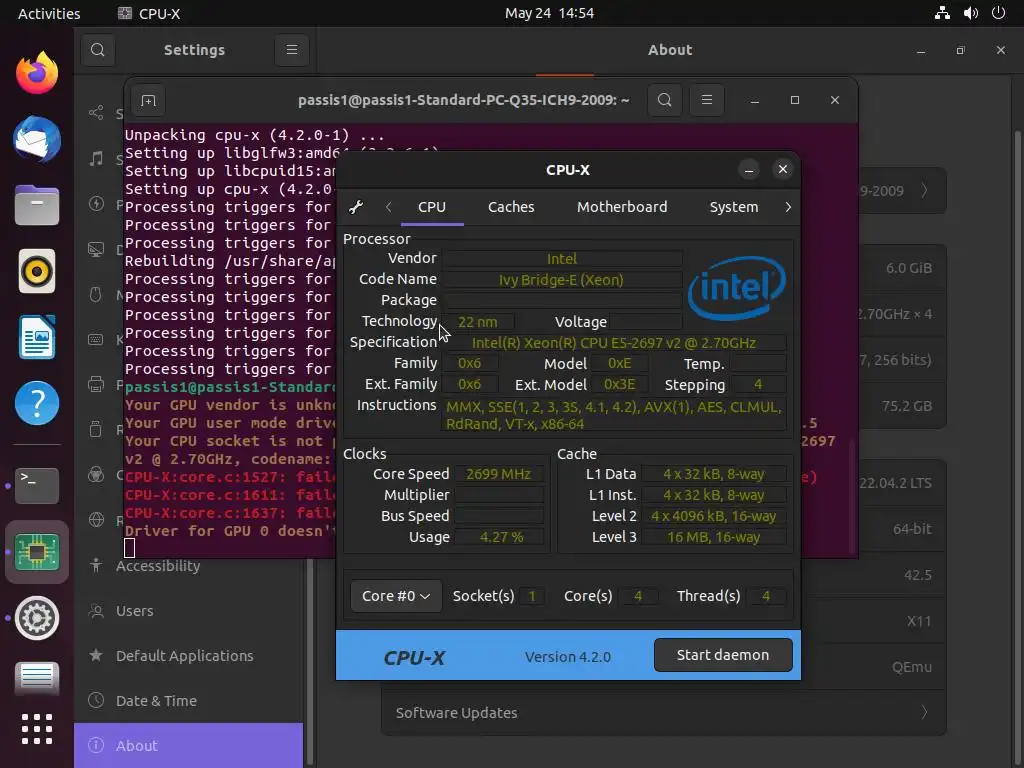The width and height of the screenshot is (1024, 768).
Task: Select About in Settings sidebar
Action: 189,746
